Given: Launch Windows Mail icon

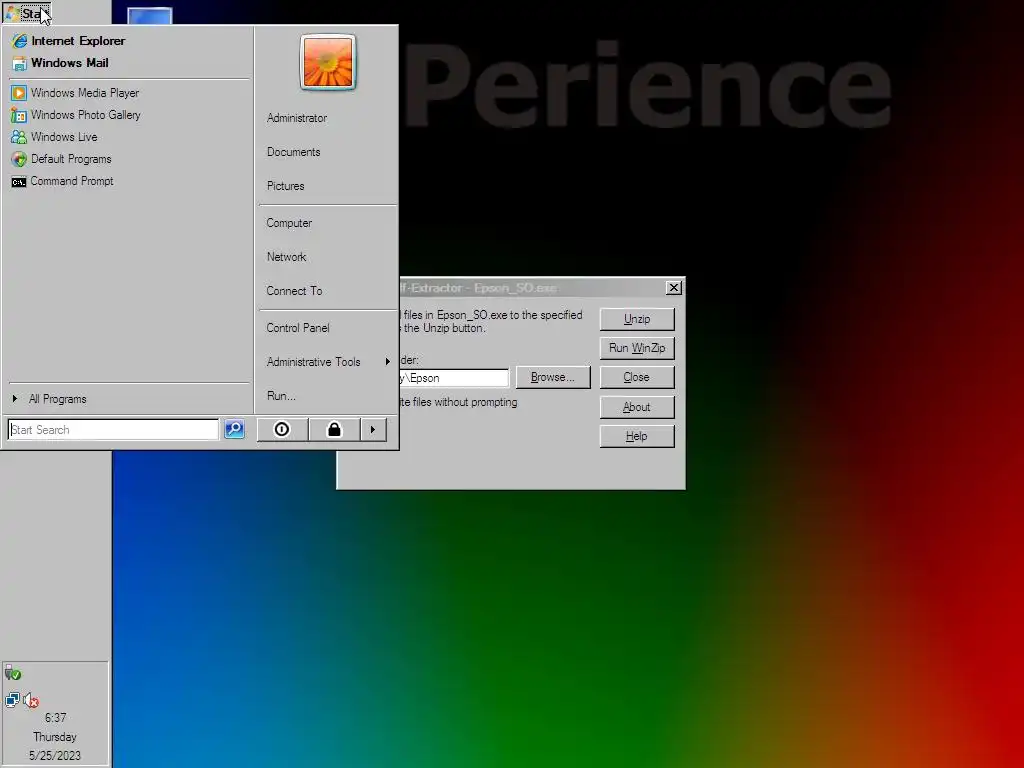Looking at the screenshot, I should click(x=19, y=63).
